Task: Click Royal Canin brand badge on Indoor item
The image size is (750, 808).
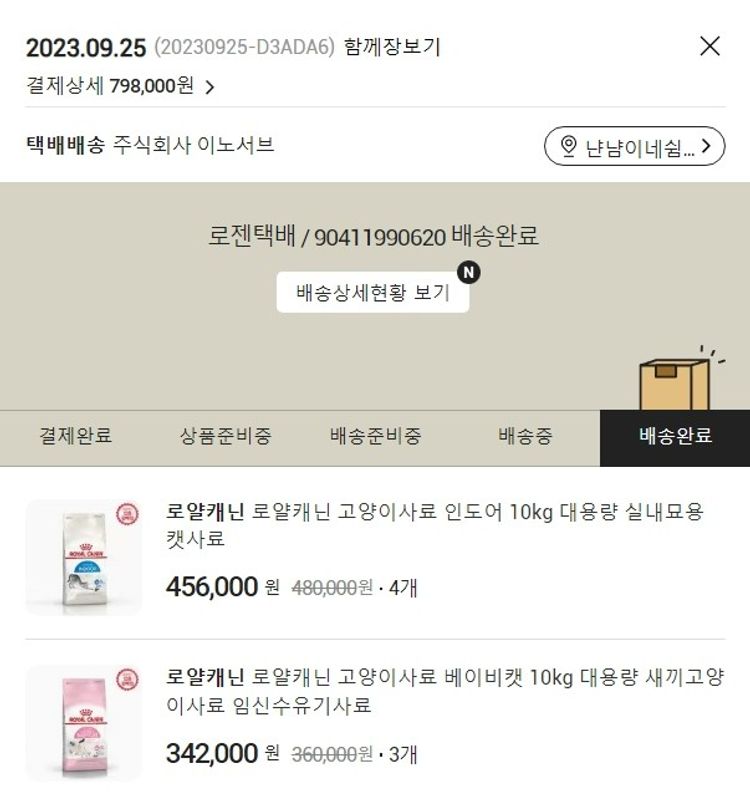Action: pyautogui.click(x=127, y=514)
